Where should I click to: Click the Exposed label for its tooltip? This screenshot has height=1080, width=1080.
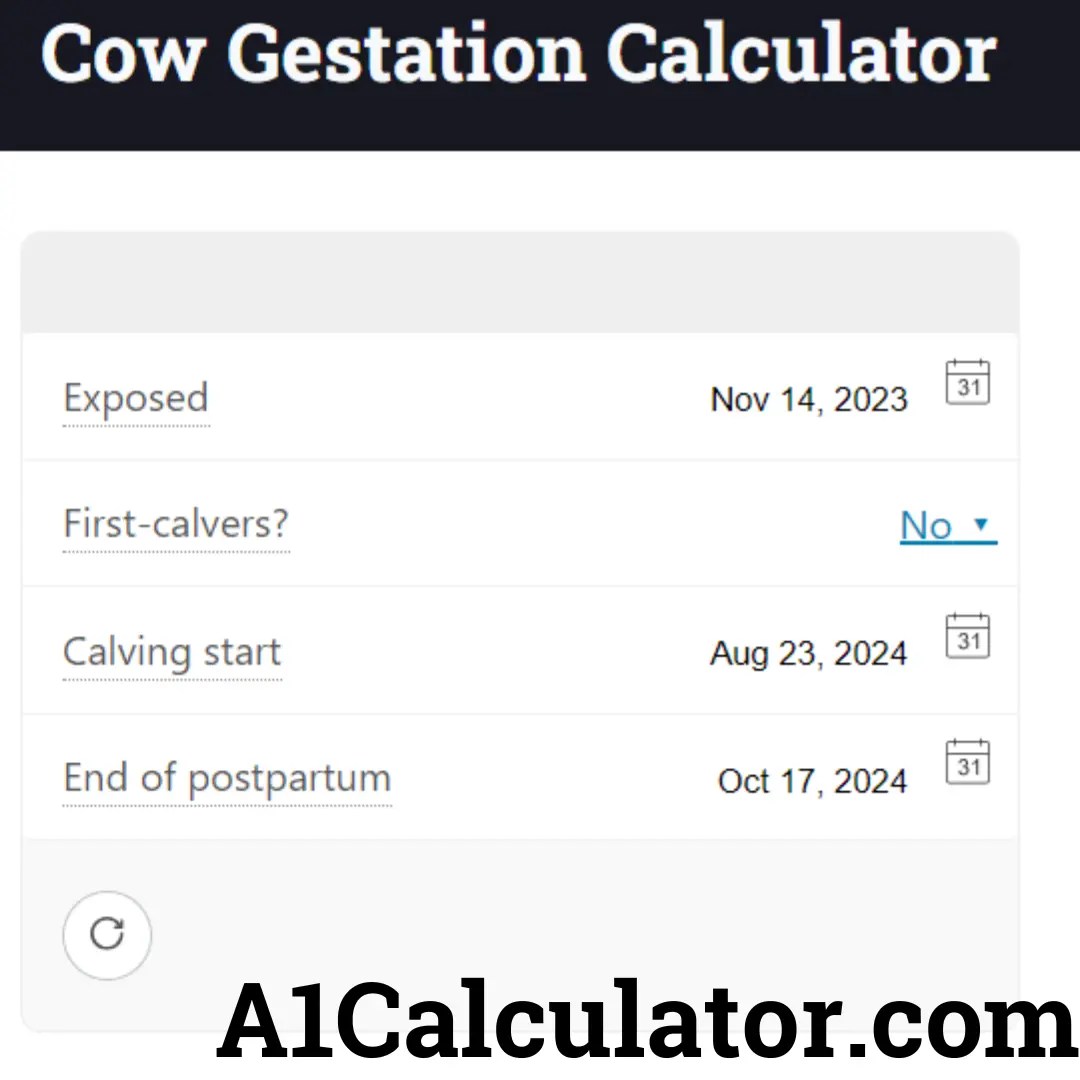[136, 398]
